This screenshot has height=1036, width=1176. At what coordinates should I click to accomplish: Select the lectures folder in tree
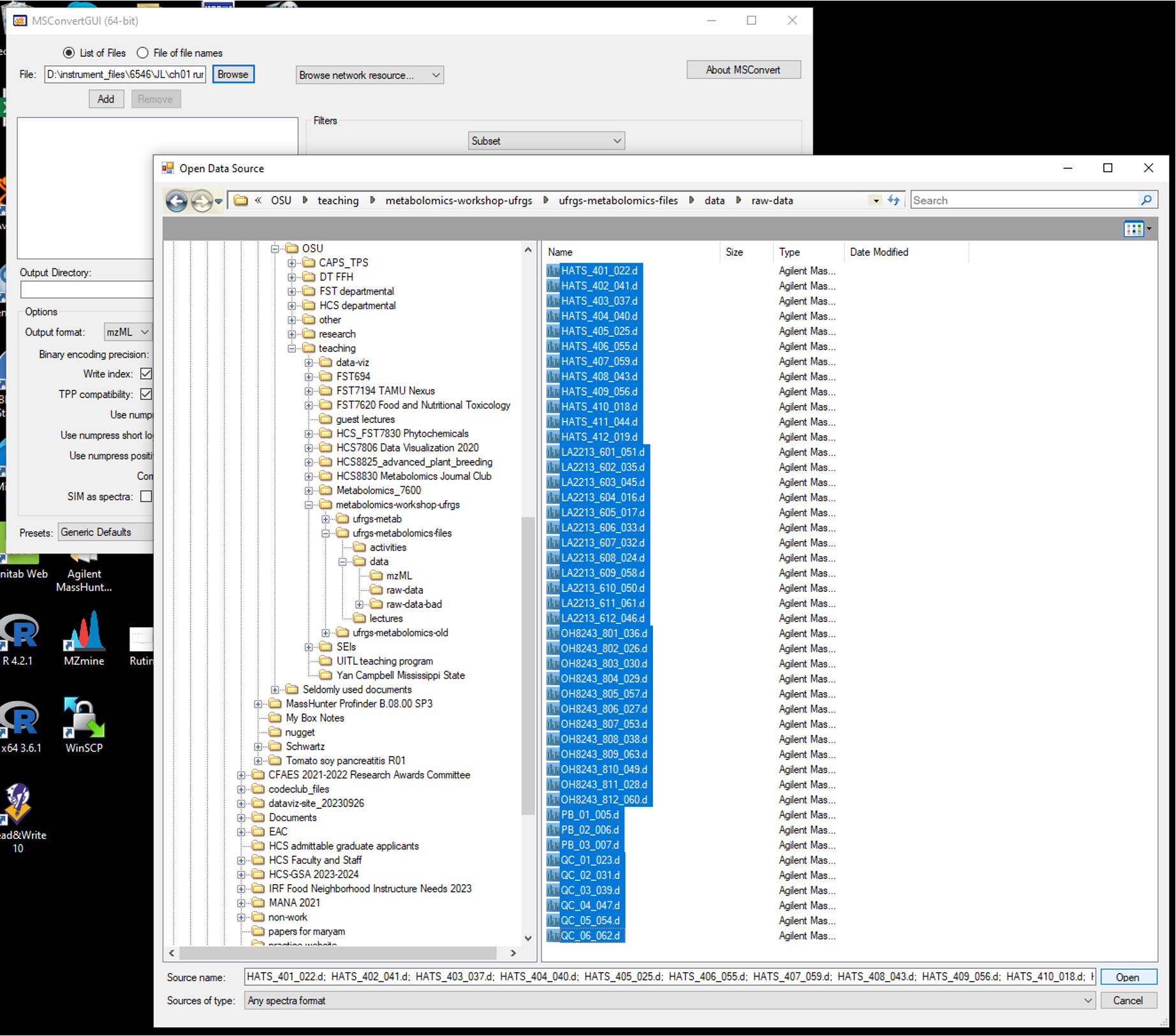click(x=386, y=619)
